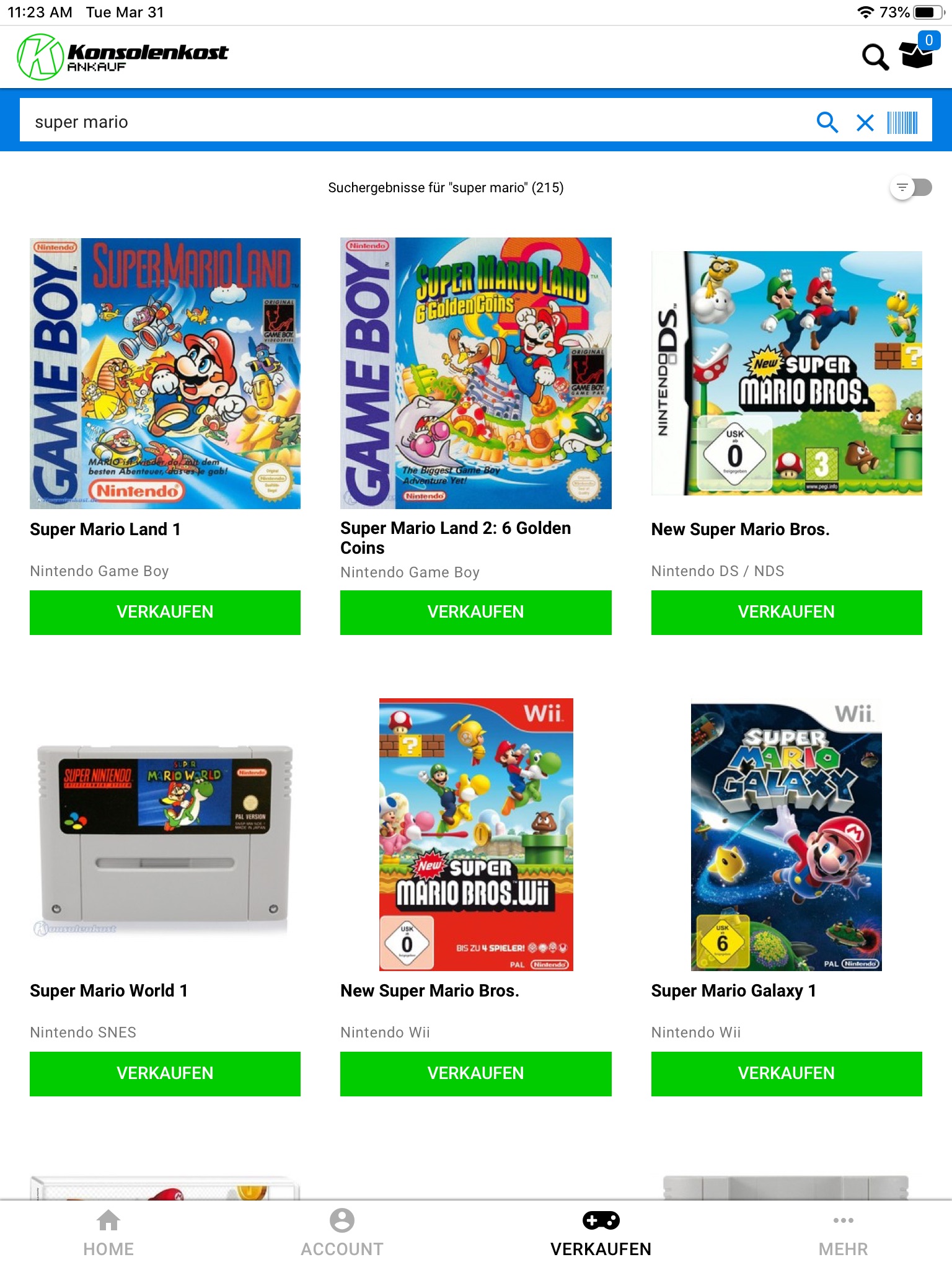Image resolution: width=952 pixels, height=1270 pixels.
Task: Tap the Konsolenkost Ankauf logo
Action: pyautogui.click(x=123, y=57)
